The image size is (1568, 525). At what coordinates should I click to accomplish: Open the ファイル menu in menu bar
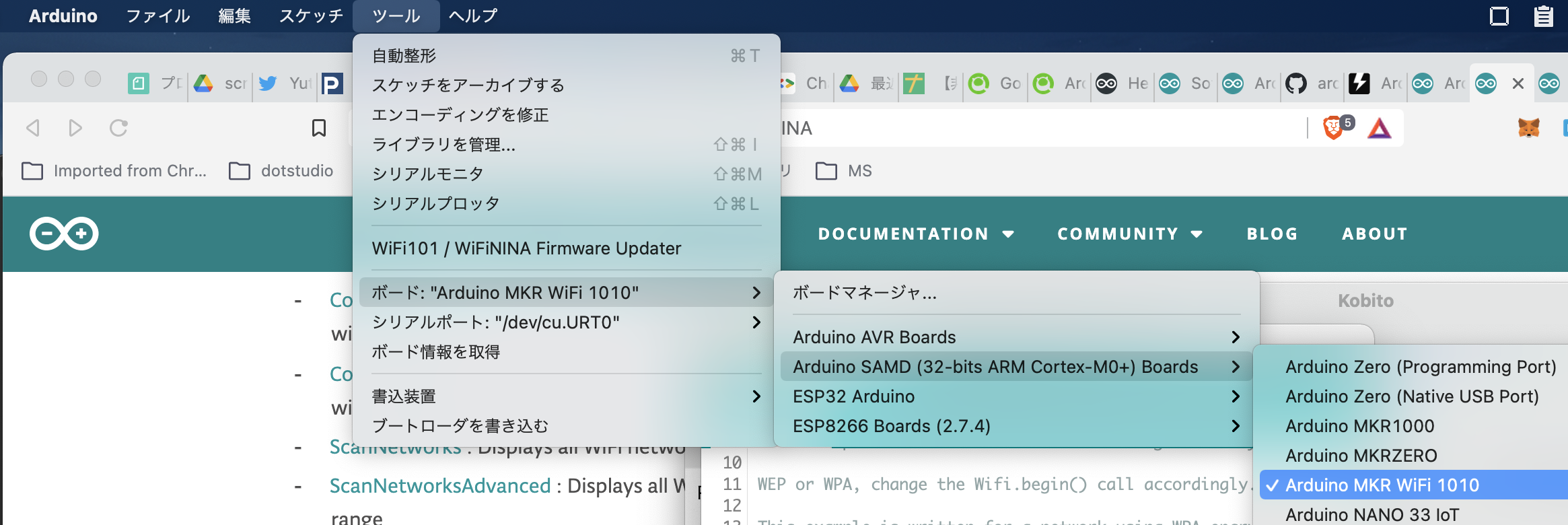[x=158, y=15]
